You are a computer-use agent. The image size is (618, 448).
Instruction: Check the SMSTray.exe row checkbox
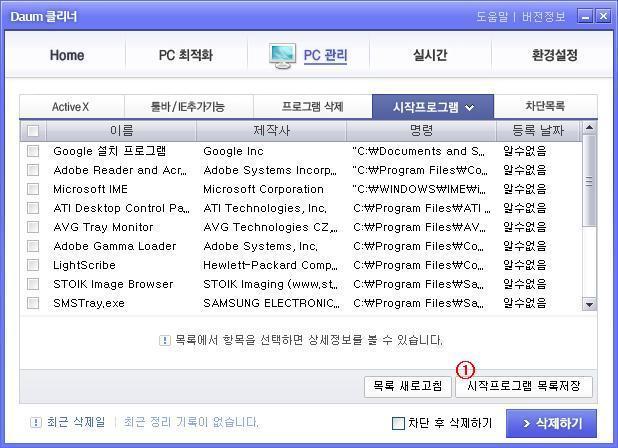(33, 303)
